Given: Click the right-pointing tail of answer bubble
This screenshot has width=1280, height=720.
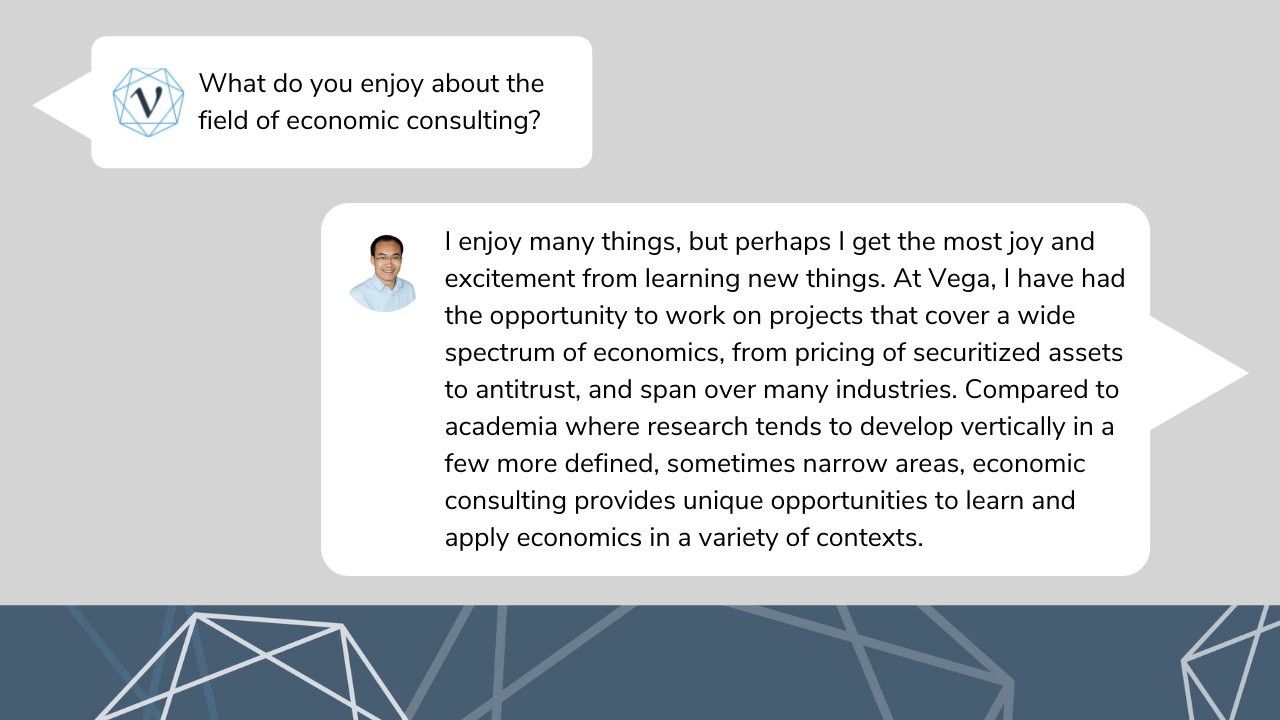Looking at the screenshot, I should [1199, 374].
